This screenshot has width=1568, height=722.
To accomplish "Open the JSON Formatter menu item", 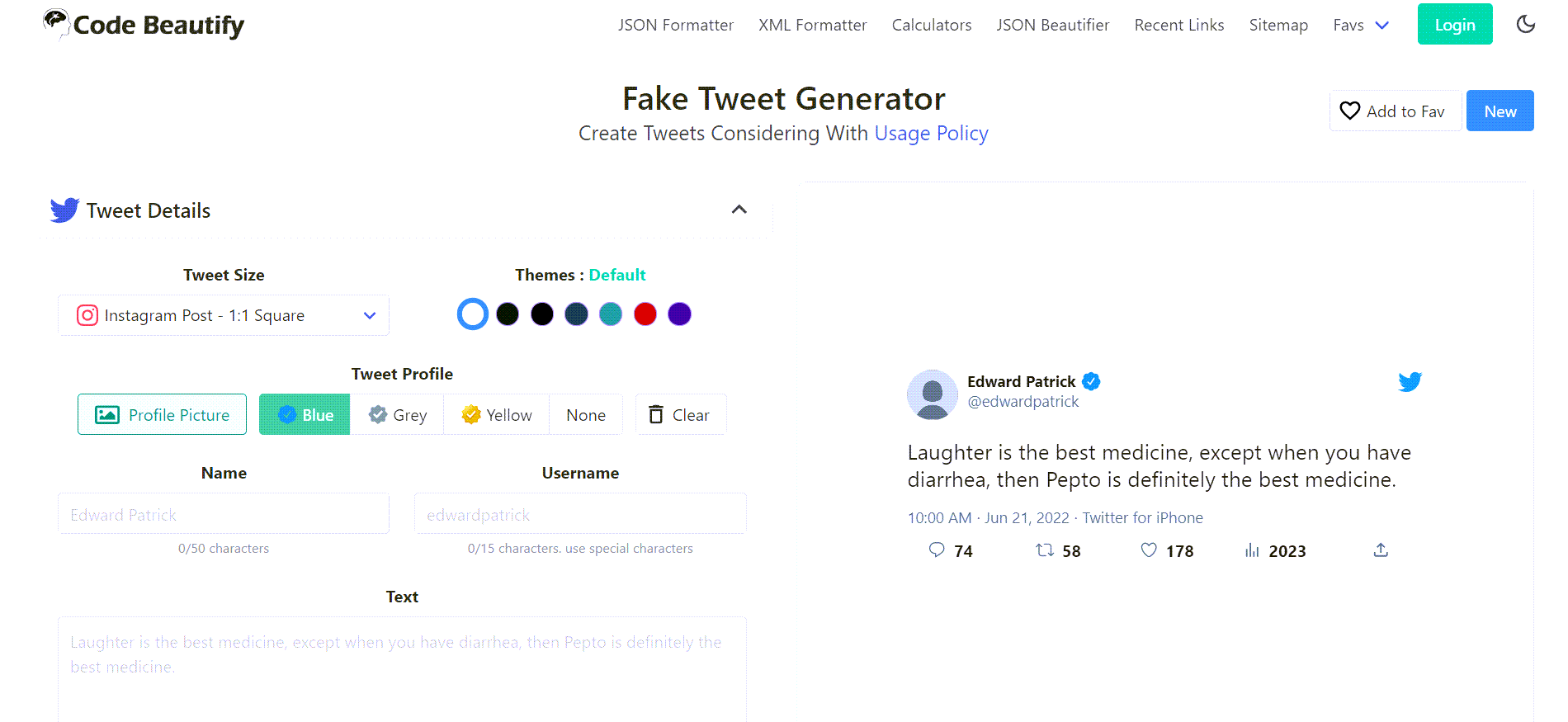I will (x=675, y=25).
